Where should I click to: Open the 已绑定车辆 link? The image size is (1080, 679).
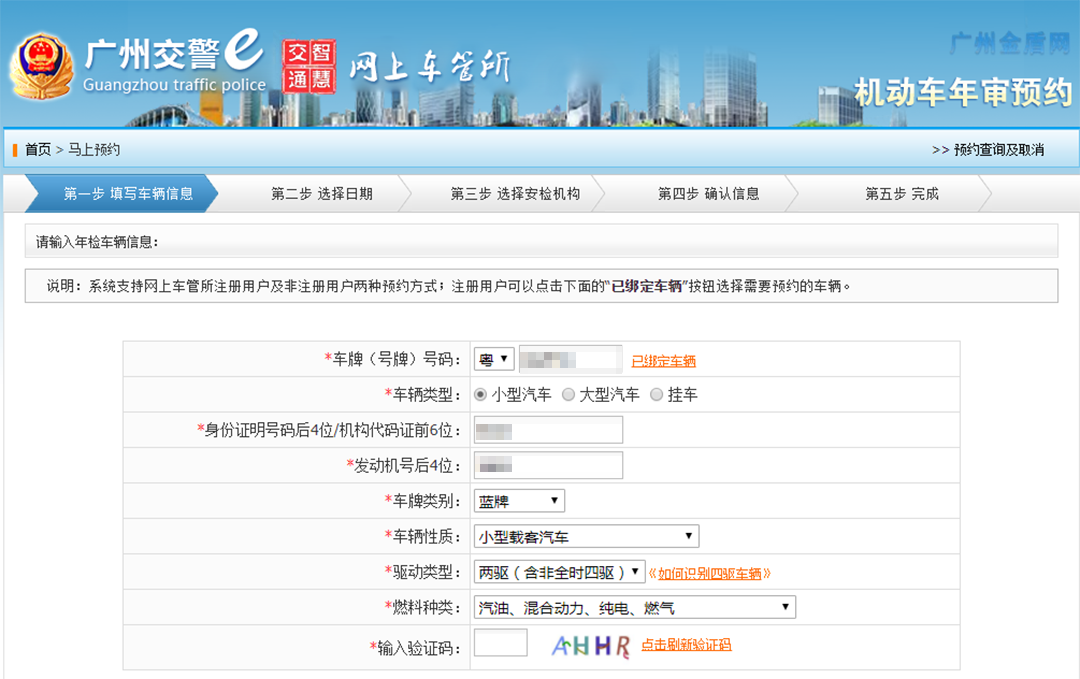663,361
